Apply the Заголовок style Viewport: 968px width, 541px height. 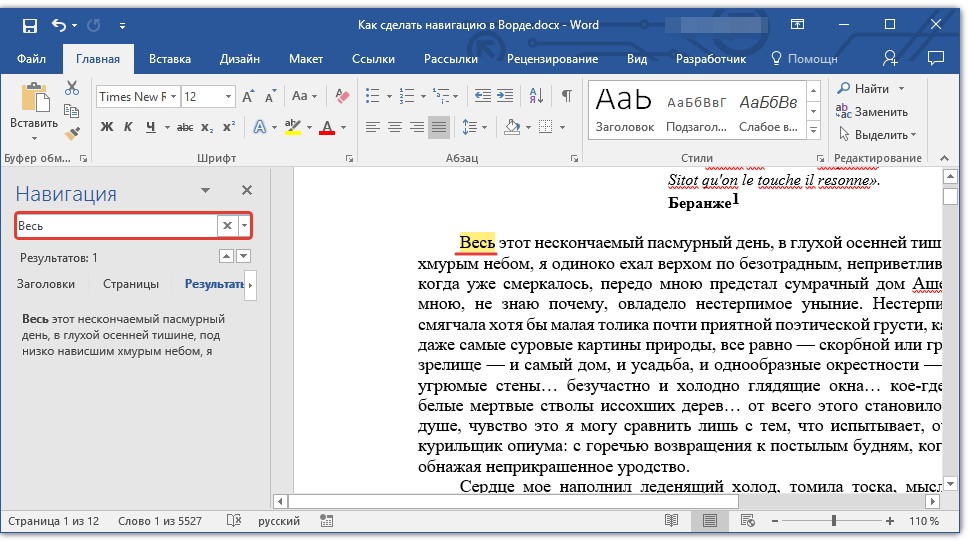(624, 110)
